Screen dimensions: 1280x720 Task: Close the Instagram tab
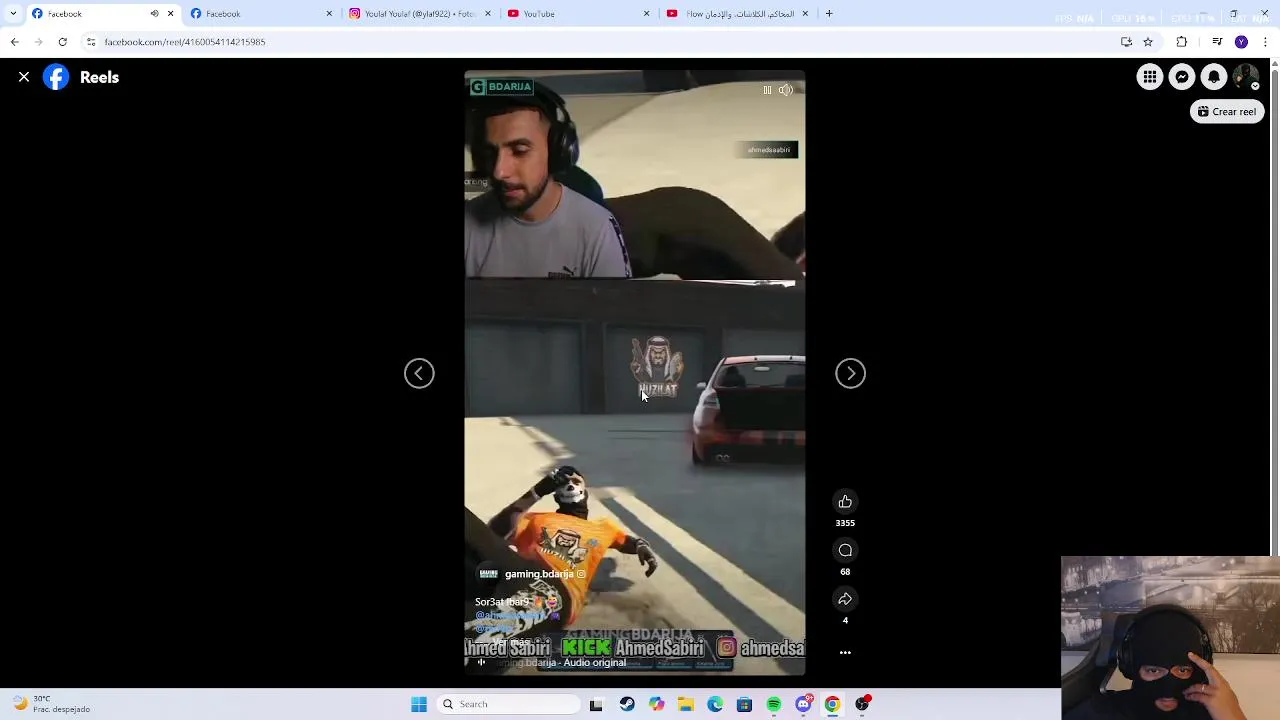pyautogui.click(x=488, y=14)
